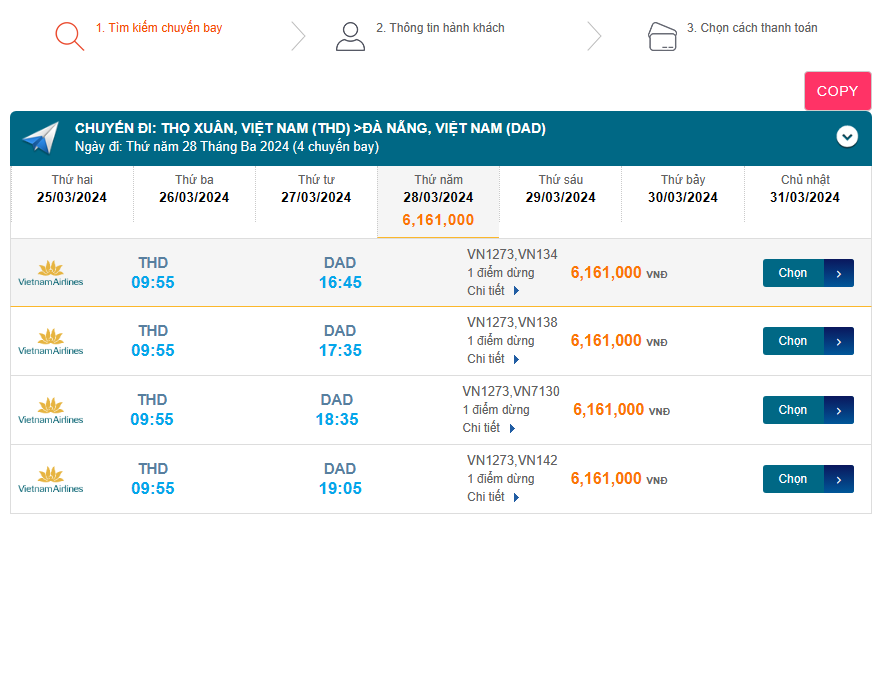Screen dimensions: 876x694
Task: Click Vietnam Airlines logo for 17:35 arrival flight
Action: tap(50, 342)
